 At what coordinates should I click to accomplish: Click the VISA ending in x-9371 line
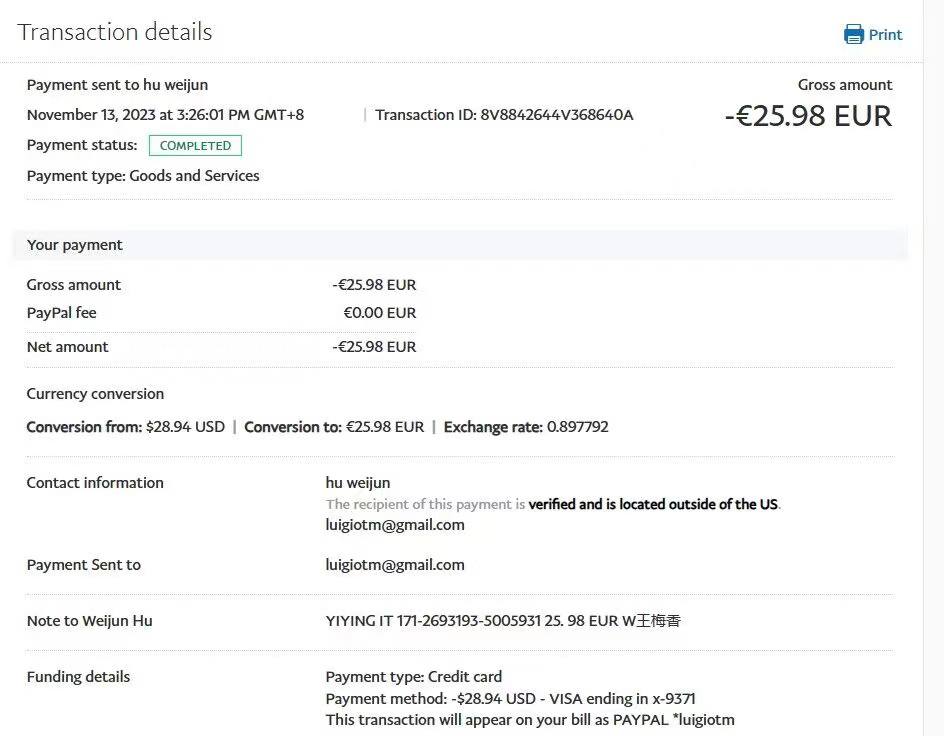click(x=510, y=699)
